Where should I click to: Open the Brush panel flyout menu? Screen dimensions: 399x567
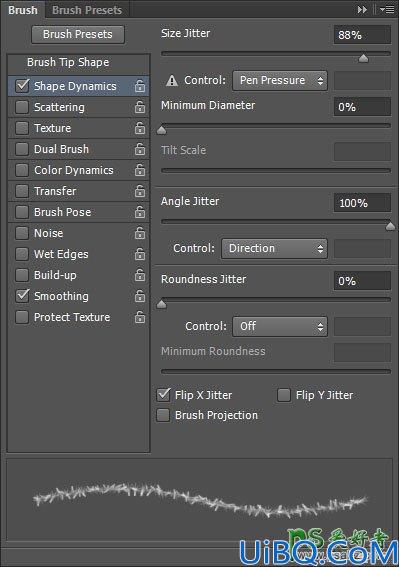pyautogui.click(x=387, y=10)
